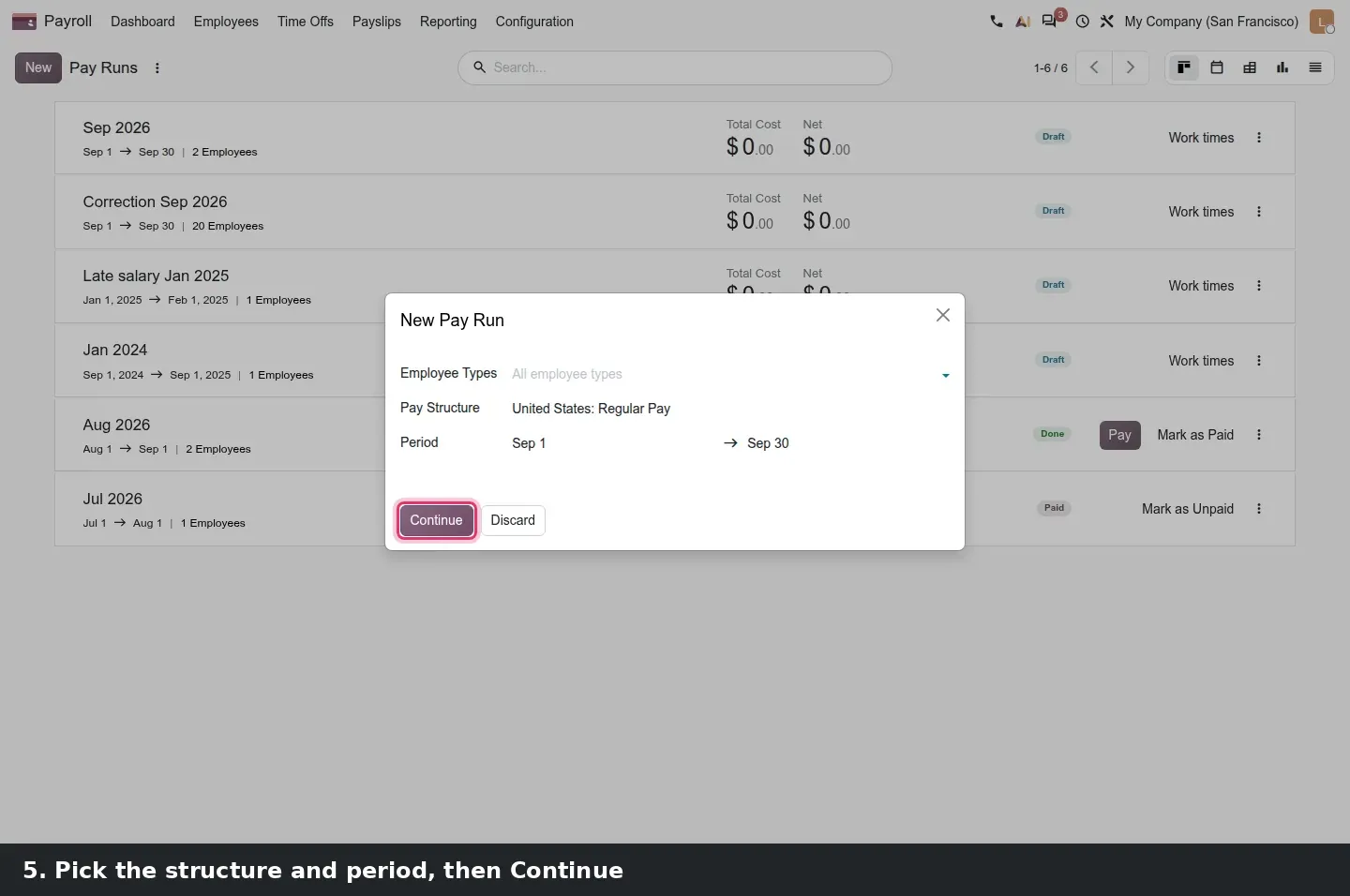The width and height of the screenshot is (1350, 896).
Task: Switch to kanban view
Action: tap(1184, 67)
